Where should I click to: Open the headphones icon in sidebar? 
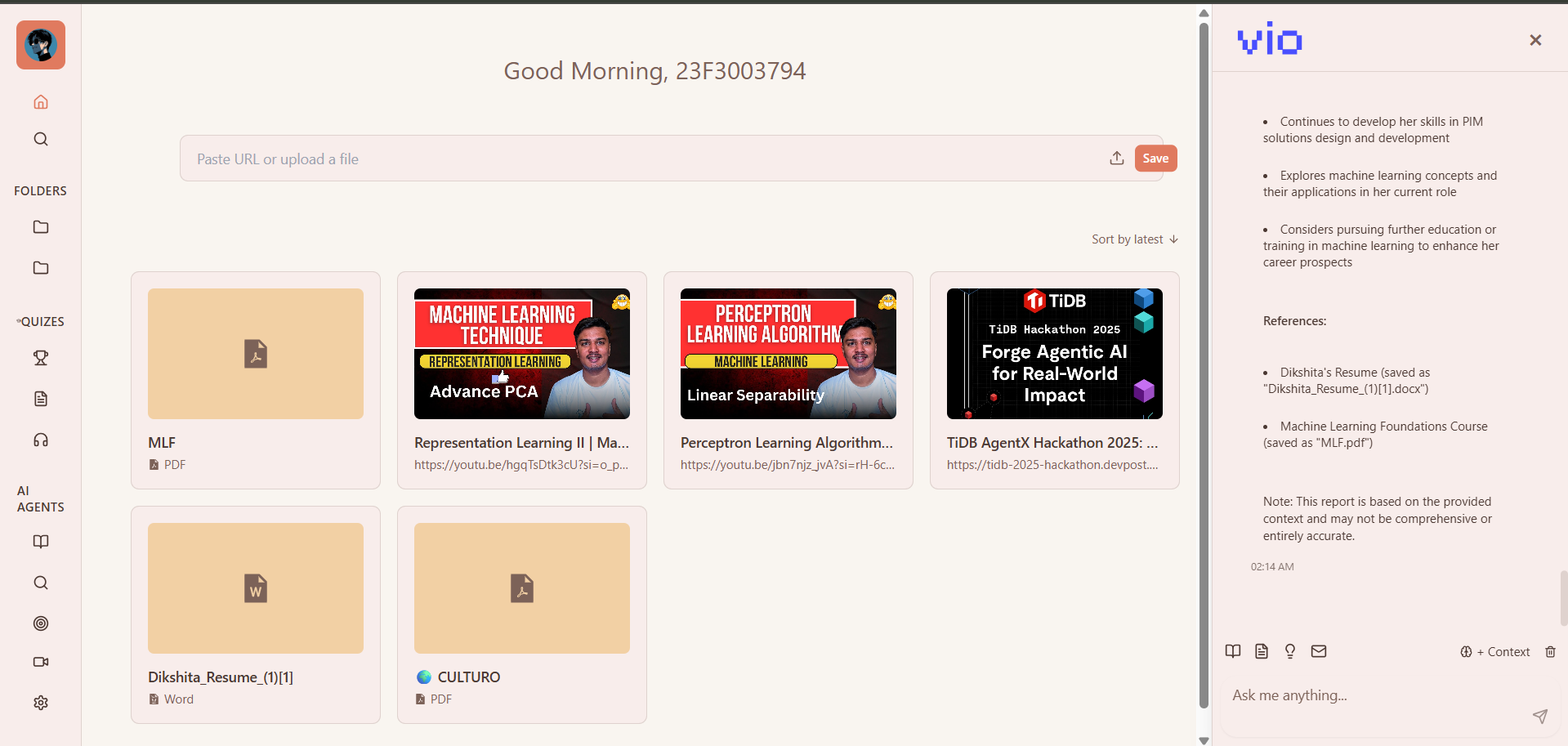pyautogui.click(x=41, y=440)
